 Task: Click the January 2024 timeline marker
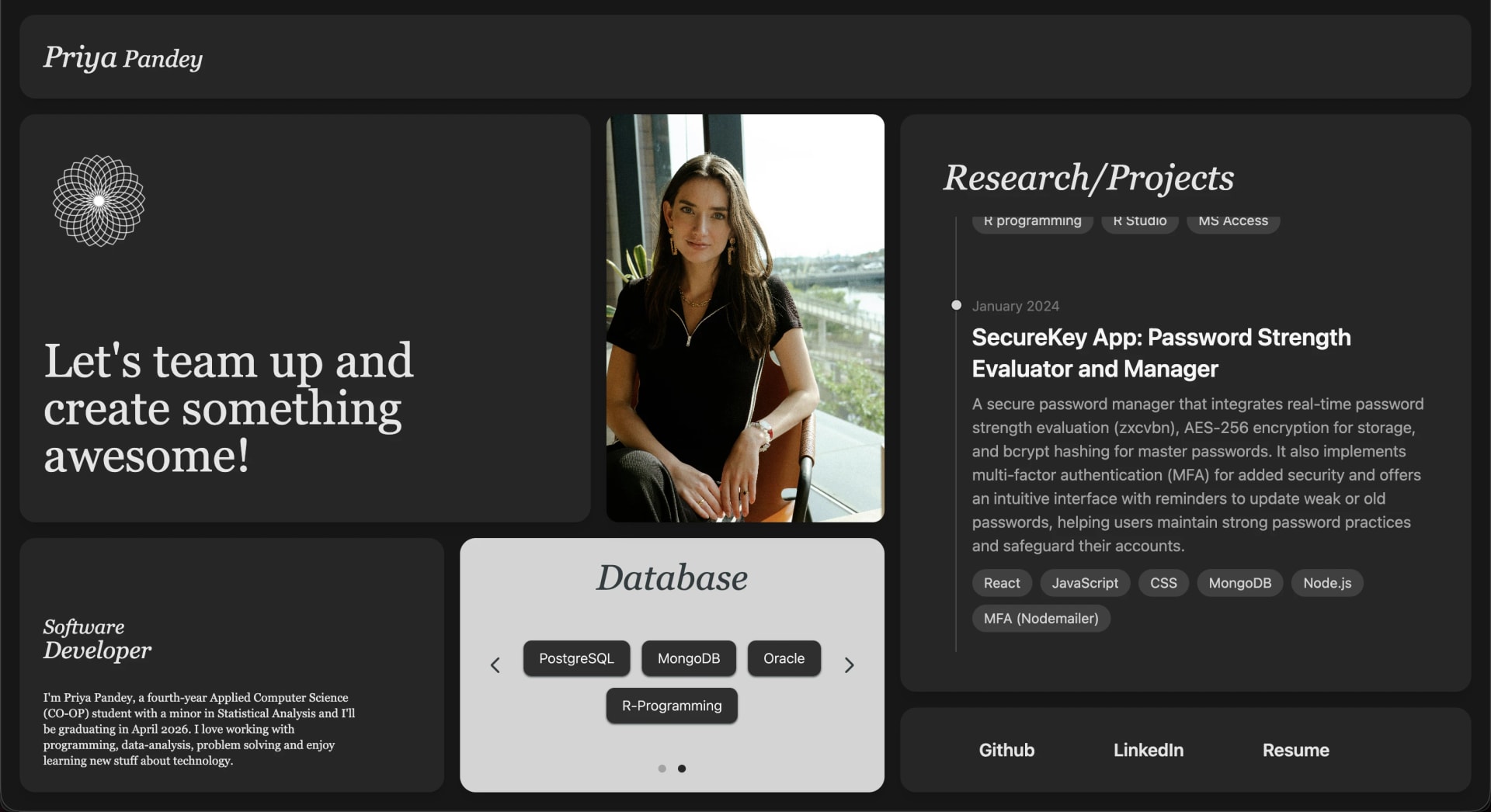[956, 305]
